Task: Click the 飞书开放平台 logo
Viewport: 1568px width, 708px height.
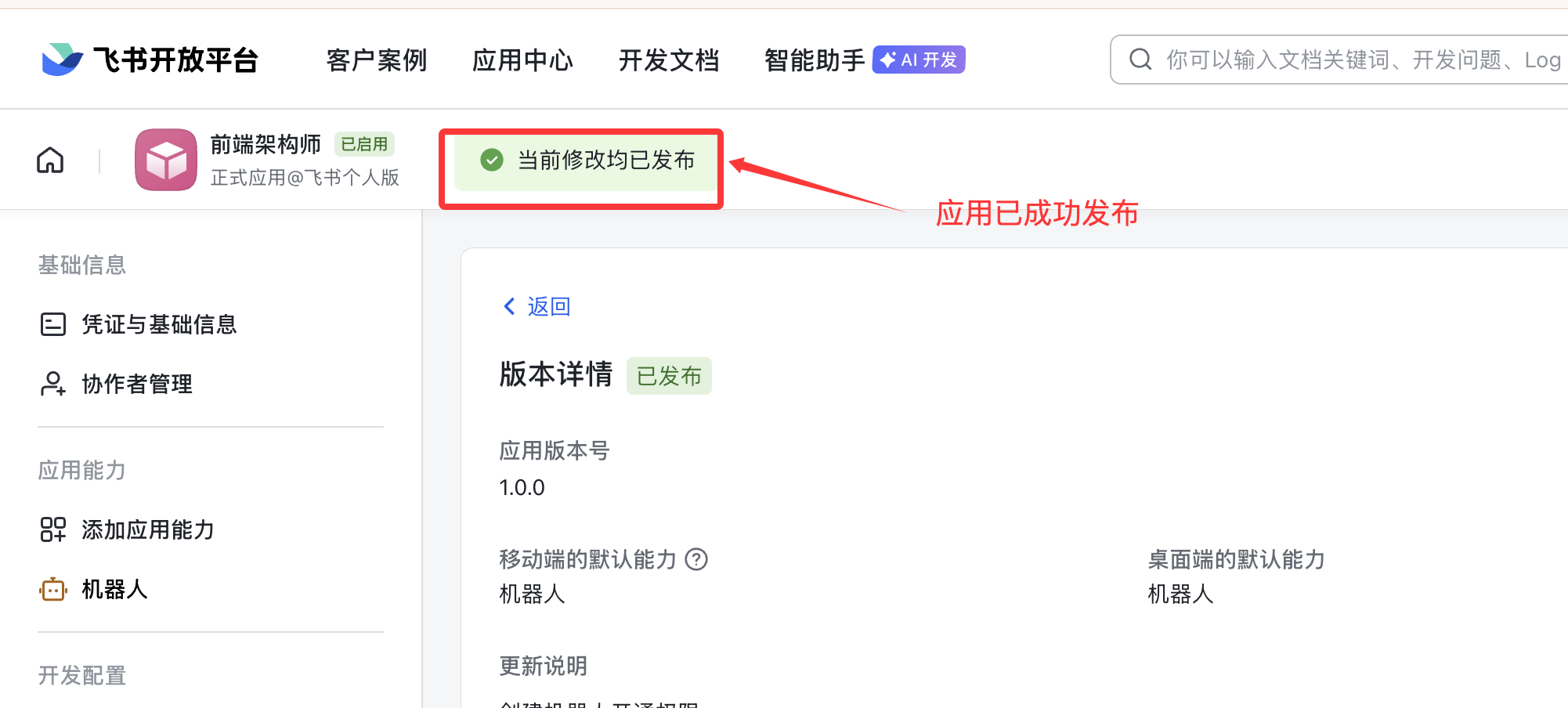Action: (150, 59)
